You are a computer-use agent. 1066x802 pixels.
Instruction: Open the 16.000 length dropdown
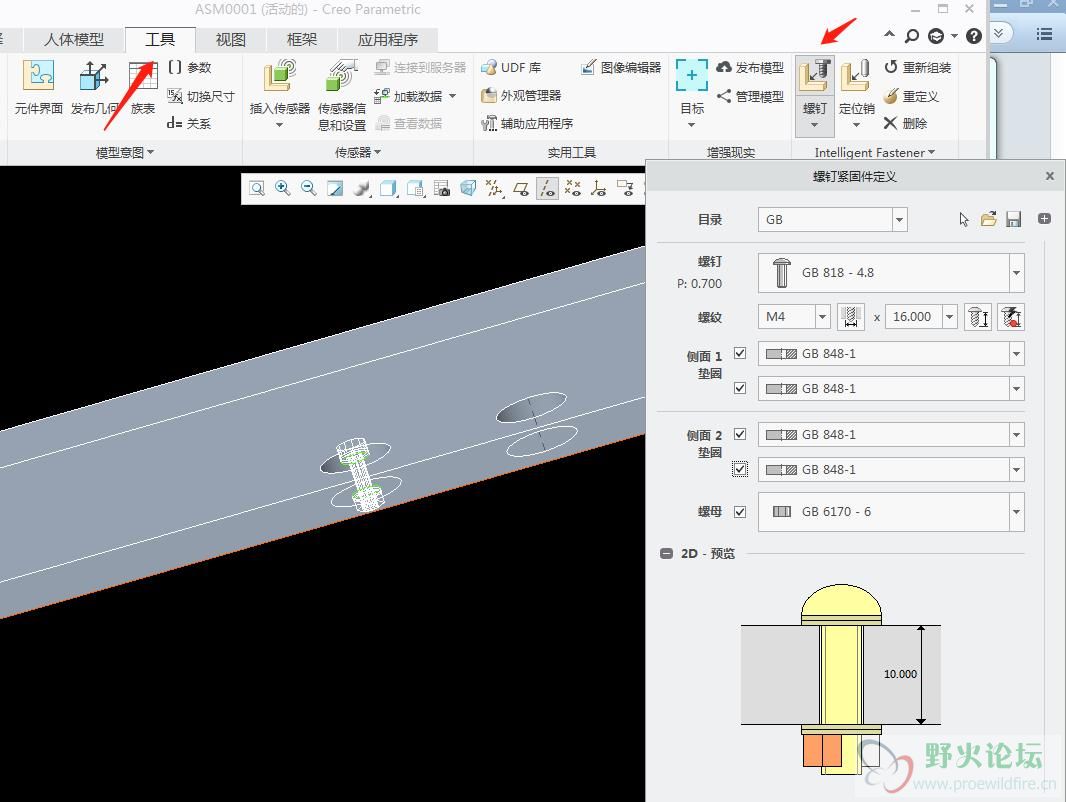(950, 317)
